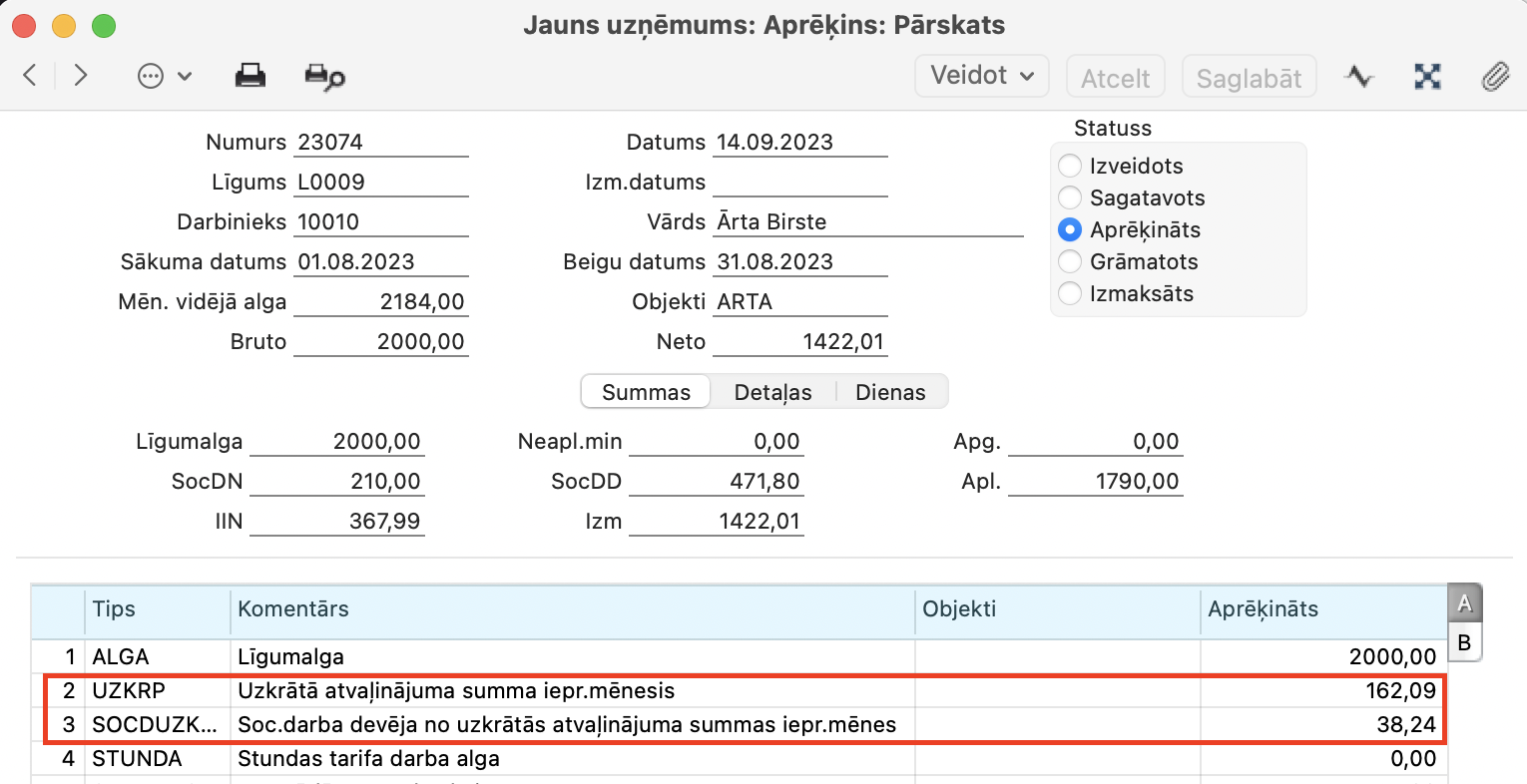Click the activity pulse line icon
Image resolution: width=1527 pixels, height=784 pixels.
[x=1358, y=76]
